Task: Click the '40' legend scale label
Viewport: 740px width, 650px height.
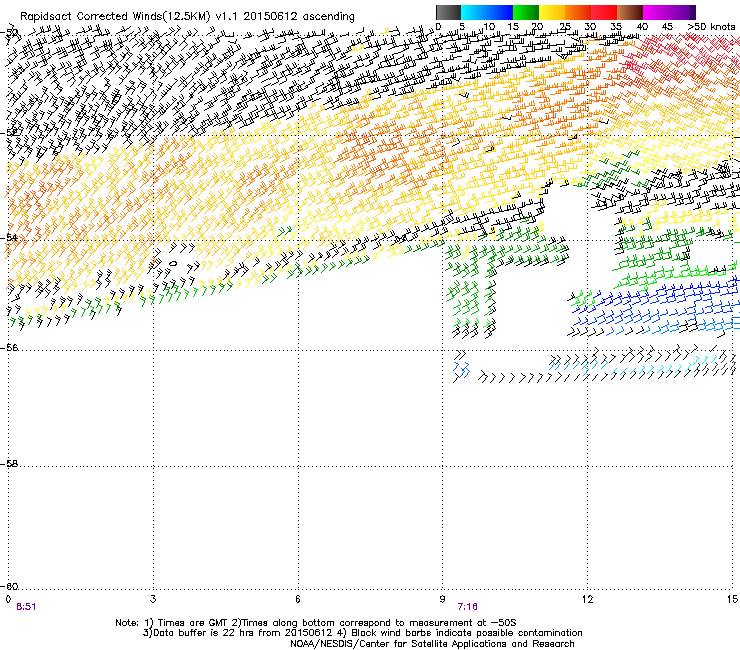Action: [x=642, y=27]
